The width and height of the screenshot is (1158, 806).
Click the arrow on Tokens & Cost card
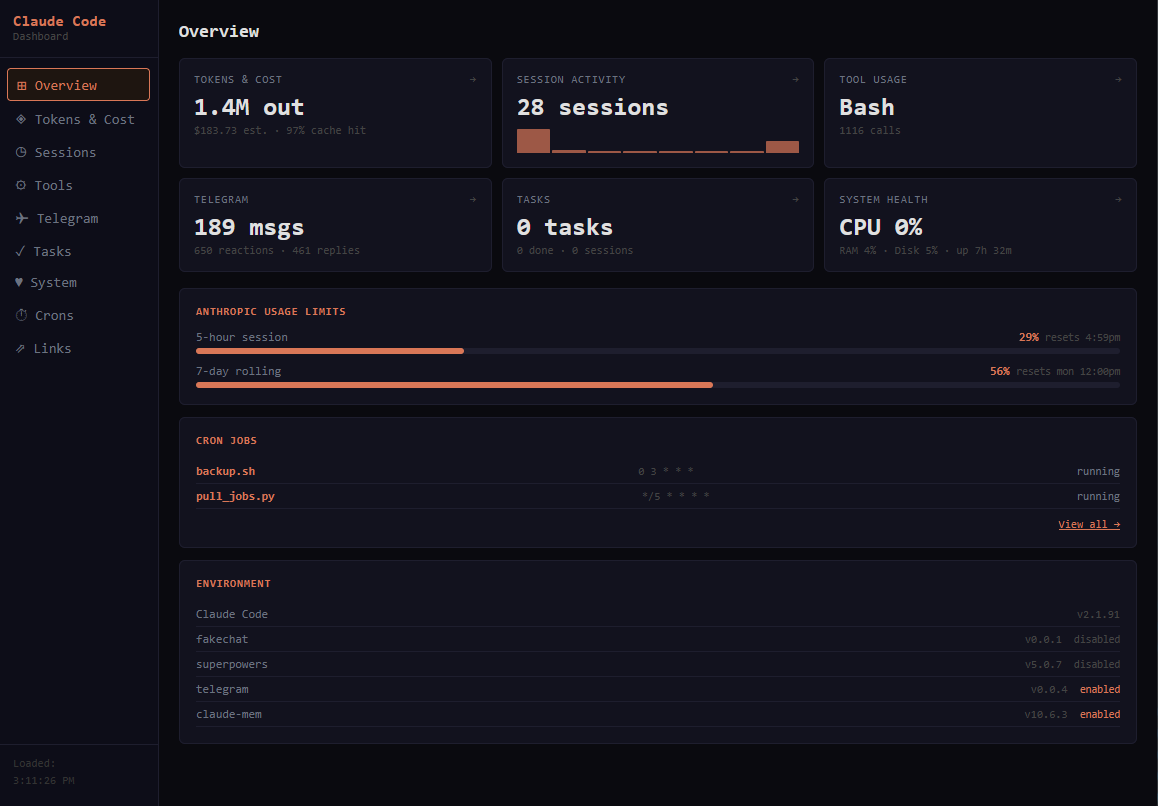[x=473, y=79]
